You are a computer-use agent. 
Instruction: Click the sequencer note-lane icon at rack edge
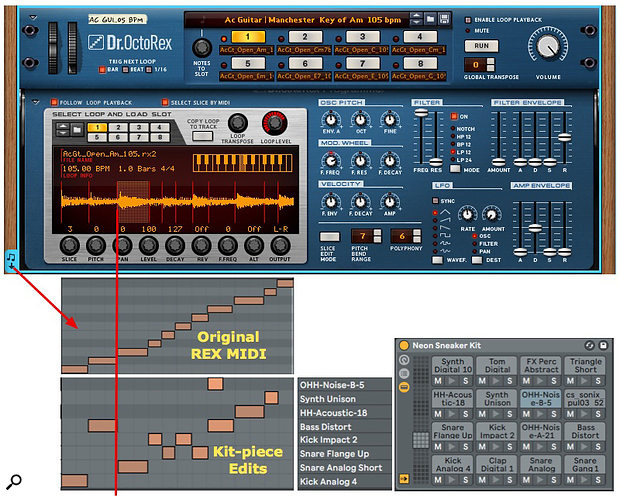click(x=11, y=261)
